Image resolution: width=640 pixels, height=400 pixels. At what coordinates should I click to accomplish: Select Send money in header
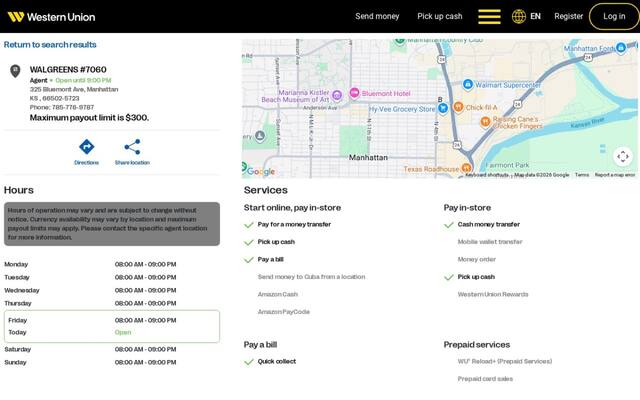(x=377, y=16)
